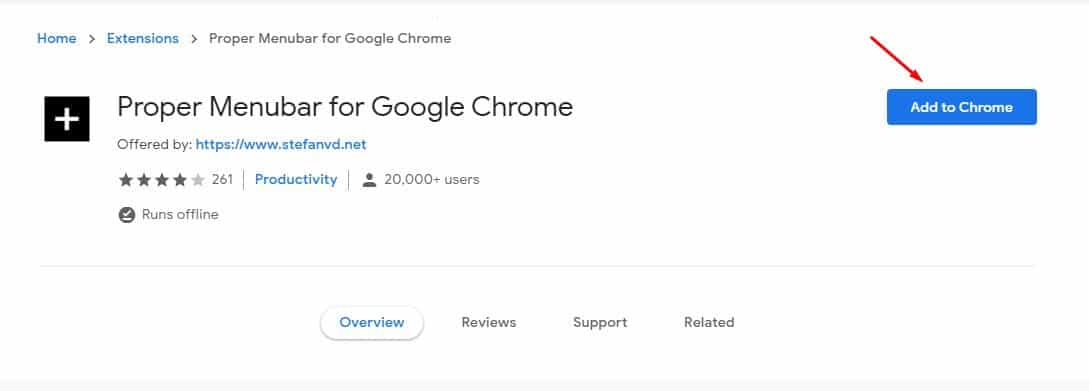Image resolution: width=1089 pixels, height=391 pixels.
Task: Show the Related tab
Action: click(709, 322)
